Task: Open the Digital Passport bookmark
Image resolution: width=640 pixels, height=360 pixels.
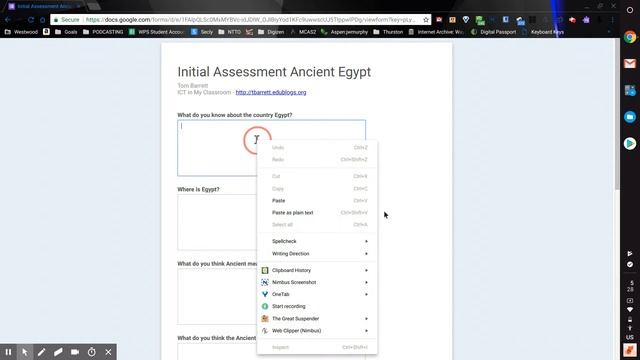Action: pos(493,32)
